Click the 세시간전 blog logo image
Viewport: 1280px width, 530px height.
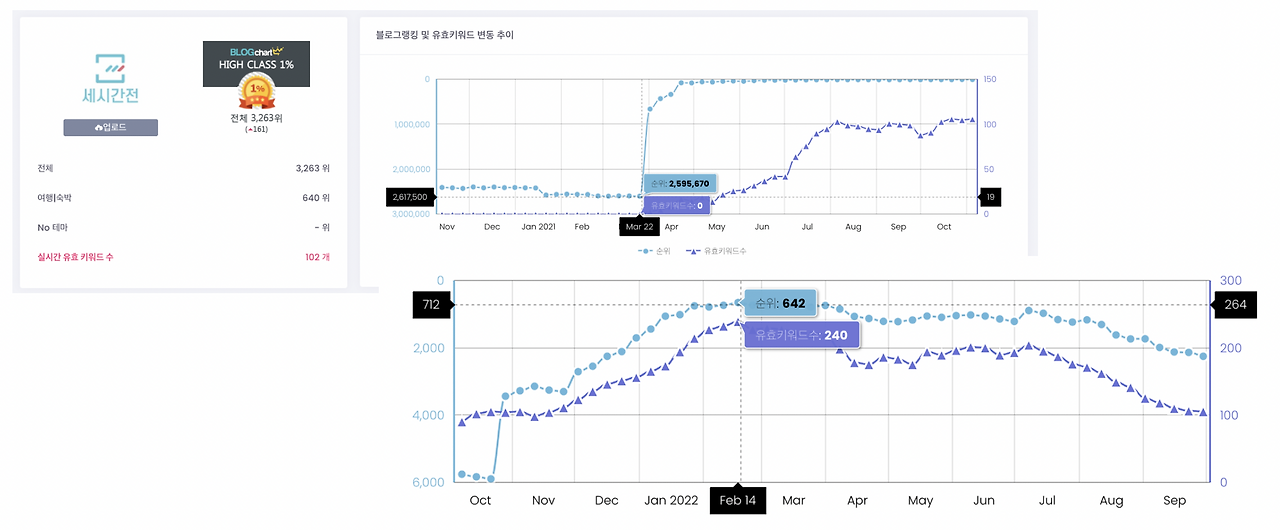click(x=111, y=80)
